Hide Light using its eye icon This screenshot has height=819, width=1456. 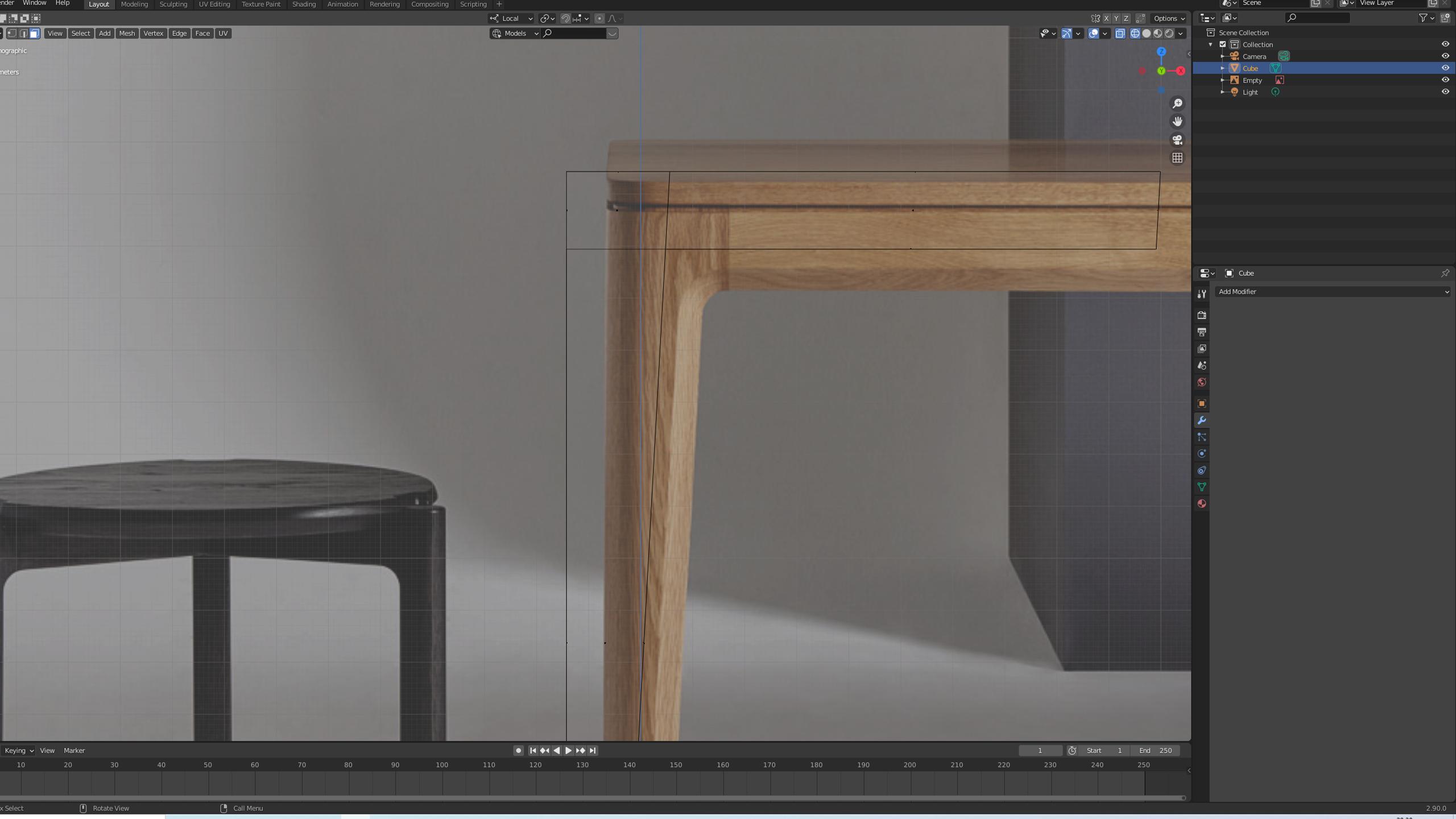[1445, 92]
